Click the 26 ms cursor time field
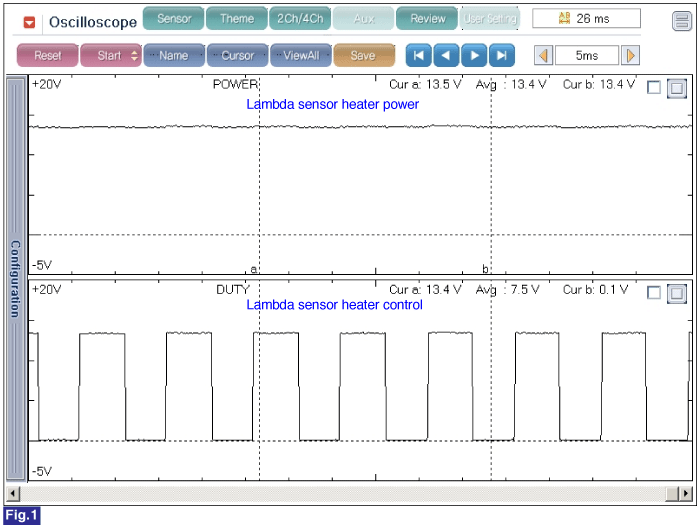Screen dimensions: 700x527 (586, 18)
